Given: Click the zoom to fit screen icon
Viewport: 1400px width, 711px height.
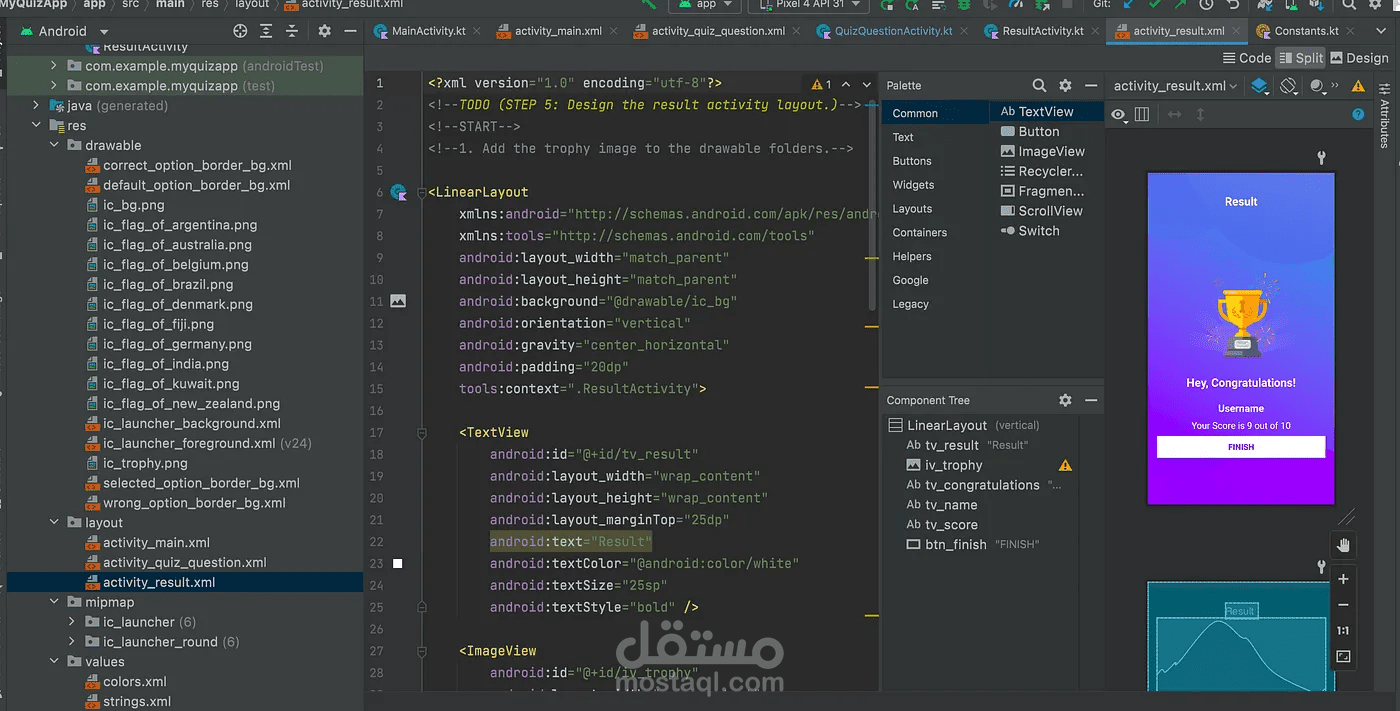Looking at the screenshot, I should coord(1343,657).
